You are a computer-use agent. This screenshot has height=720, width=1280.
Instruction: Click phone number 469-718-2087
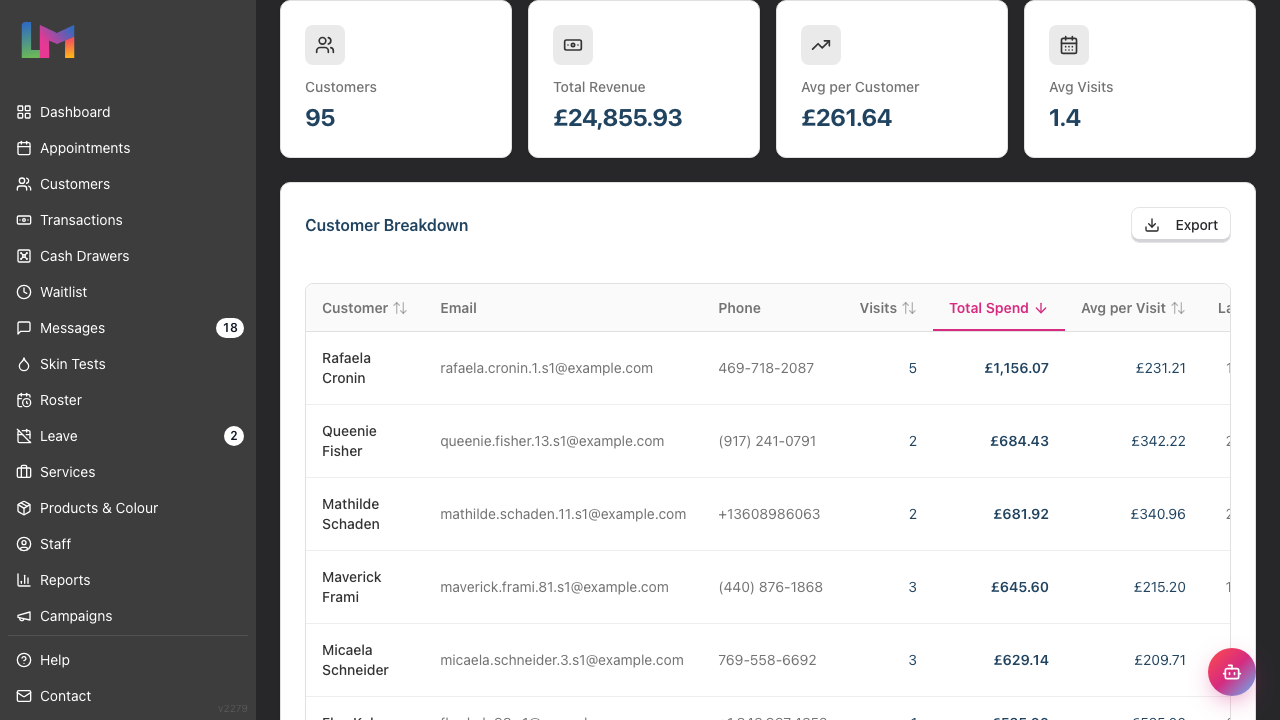click(x=766, y=368)
